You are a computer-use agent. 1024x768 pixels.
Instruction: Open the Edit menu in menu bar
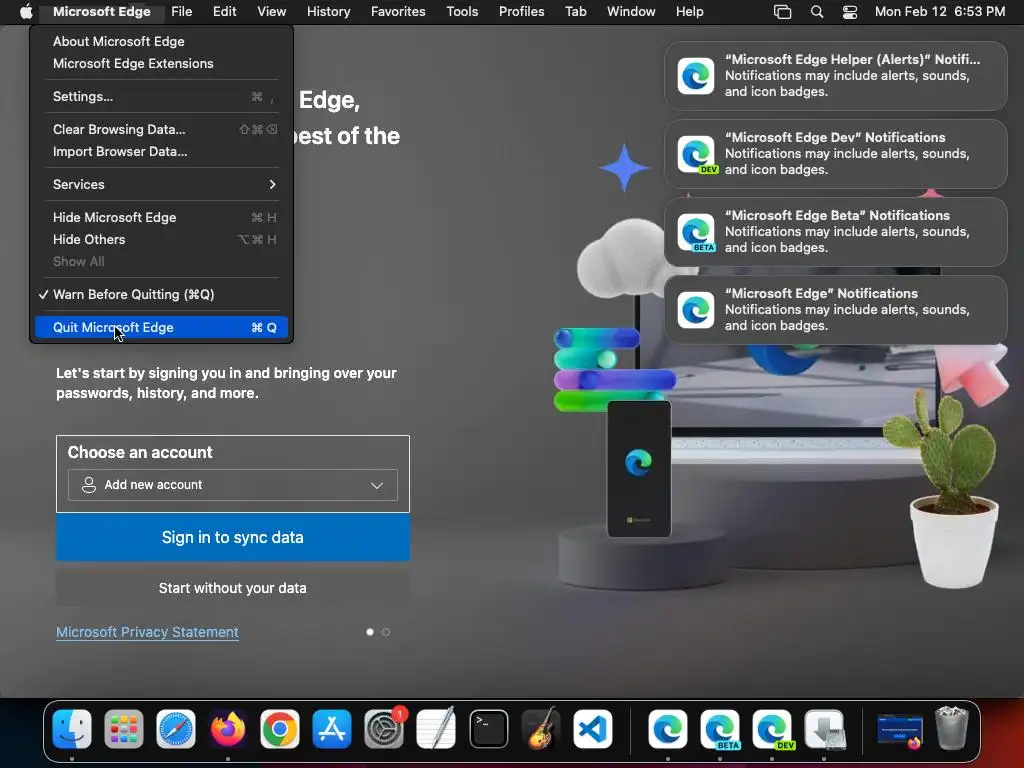[x=224, y=12]
